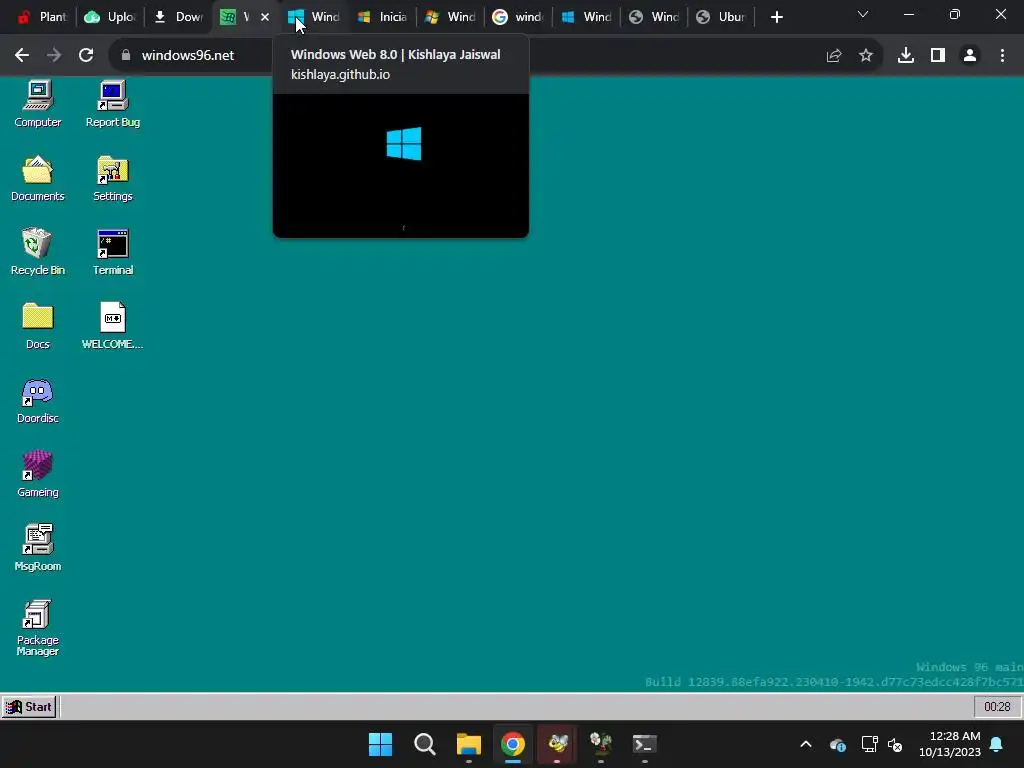Reload the windows96.net page
The image size is (1024, 768).
coord(86,55)
